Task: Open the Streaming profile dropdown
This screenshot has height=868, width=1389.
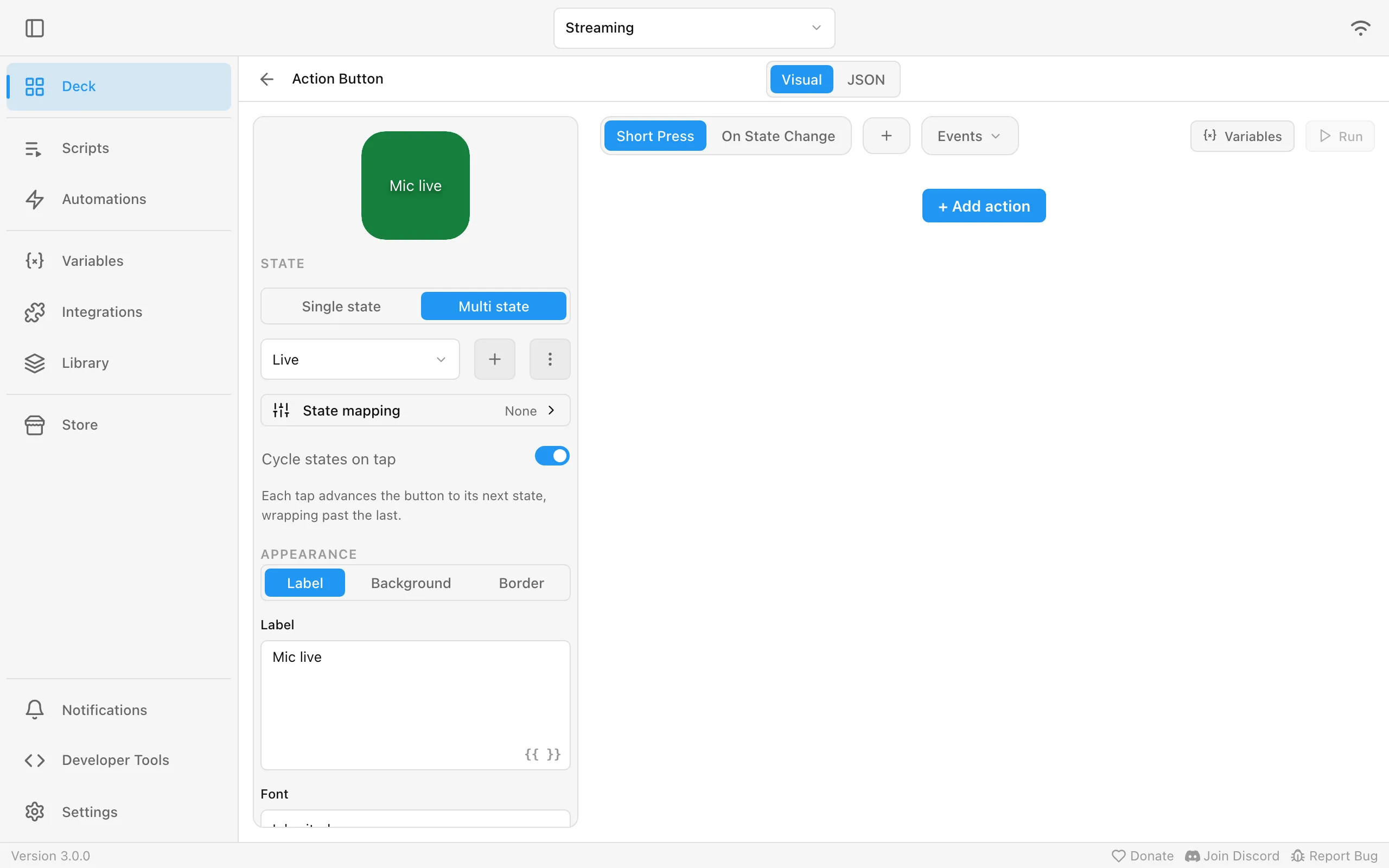Action: (x=694, y=28)
